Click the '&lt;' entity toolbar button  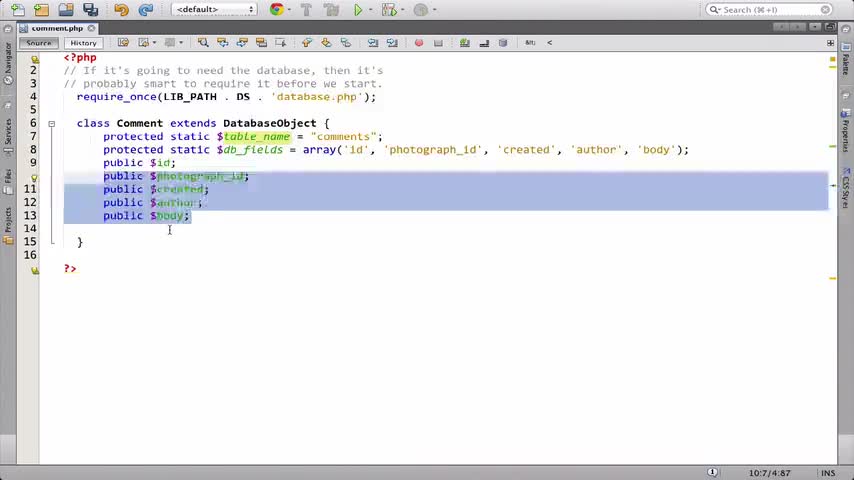(x=530, y=42)
